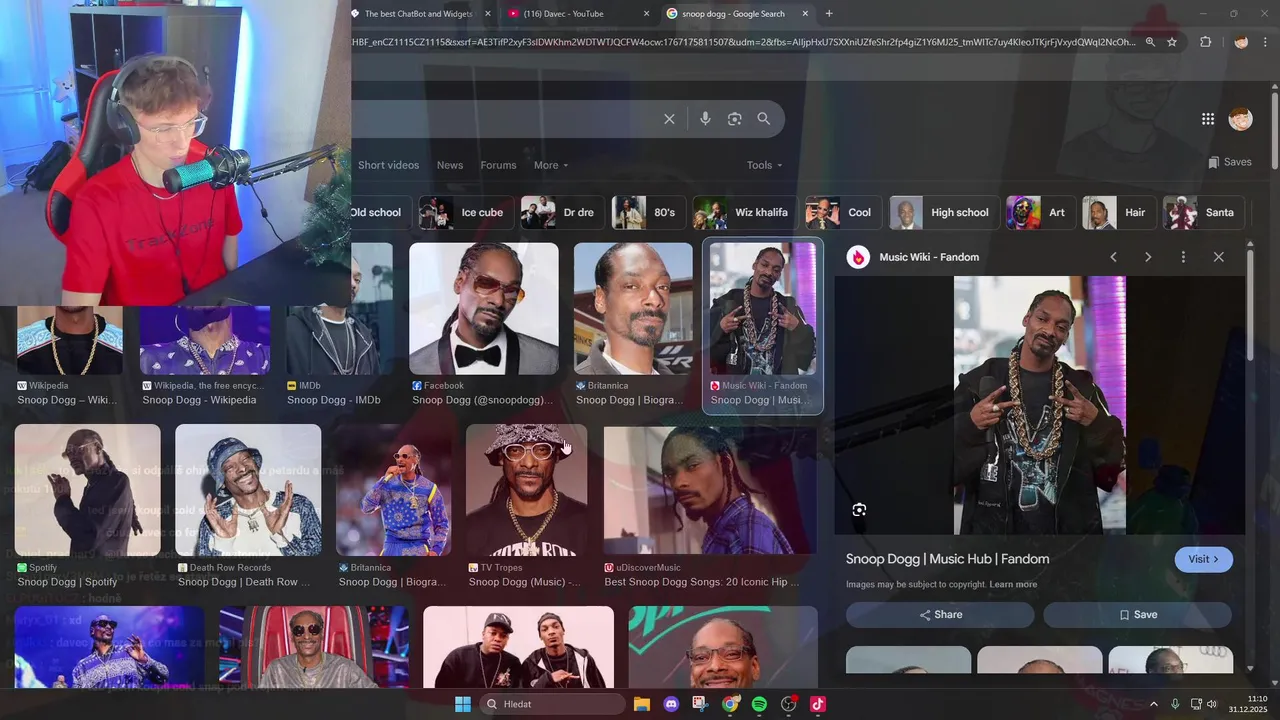Open the Windows Start menu
Image resolution: width=1280 pixels, height=720 pixels.
463,704
